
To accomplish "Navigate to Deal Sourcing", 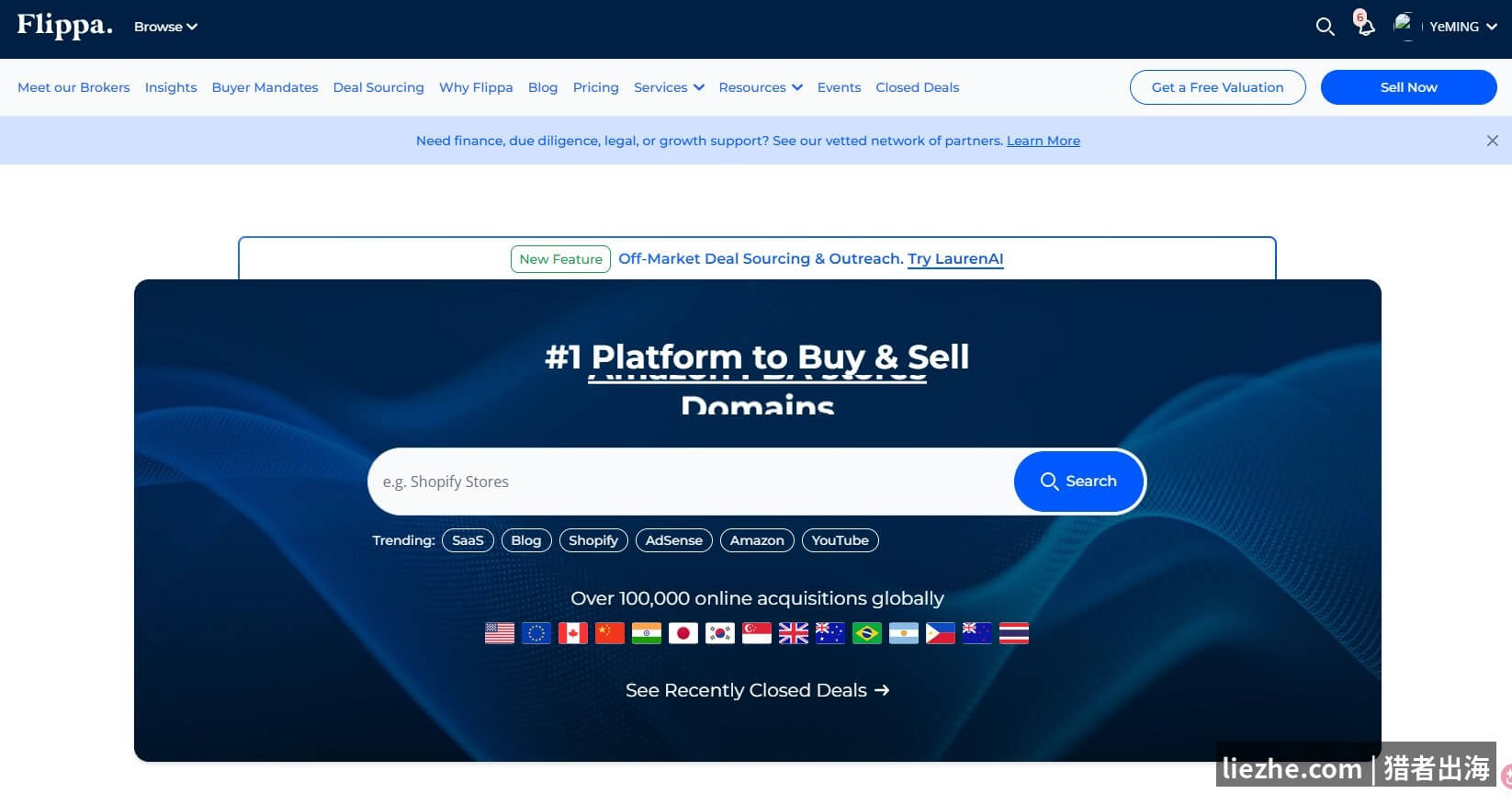I will point(378,87).
